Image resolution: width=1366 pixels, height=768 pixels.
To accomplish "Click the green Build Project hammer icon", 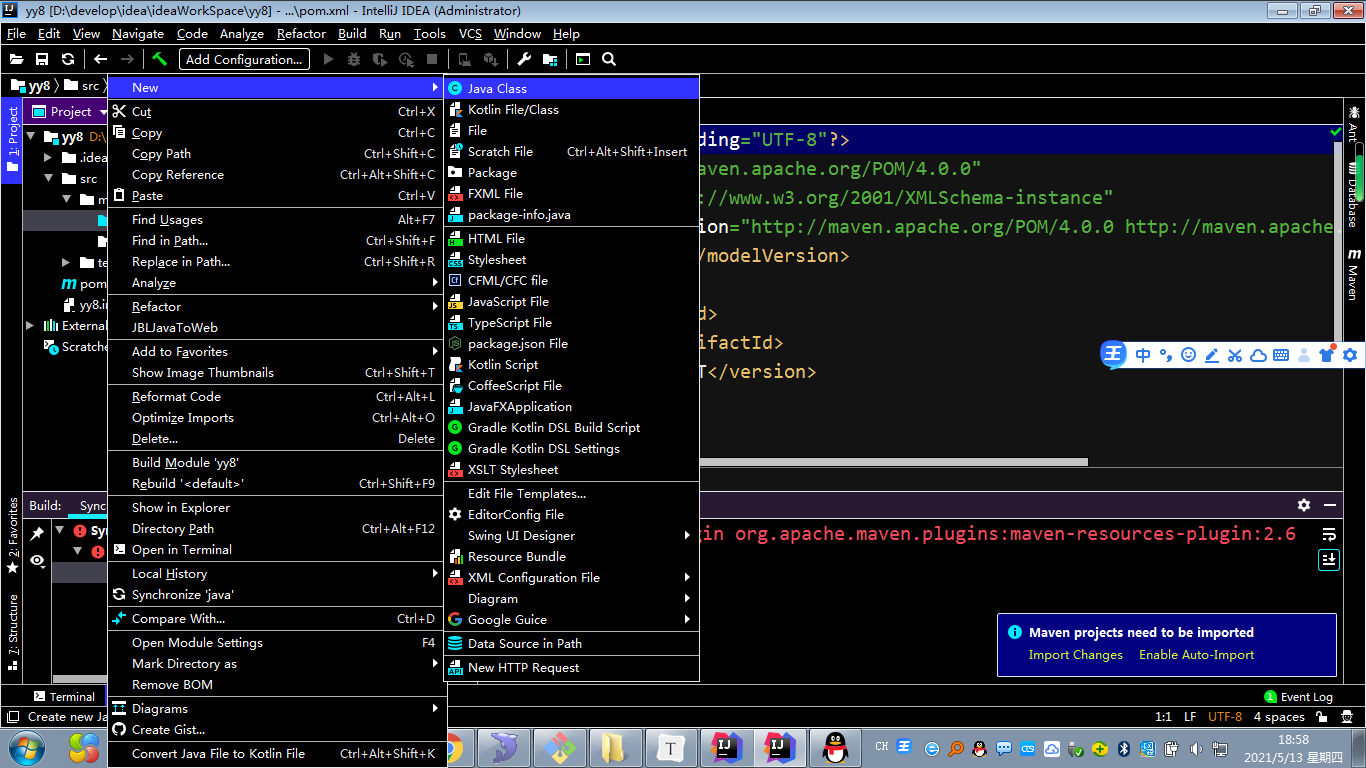I will (159, 59).
